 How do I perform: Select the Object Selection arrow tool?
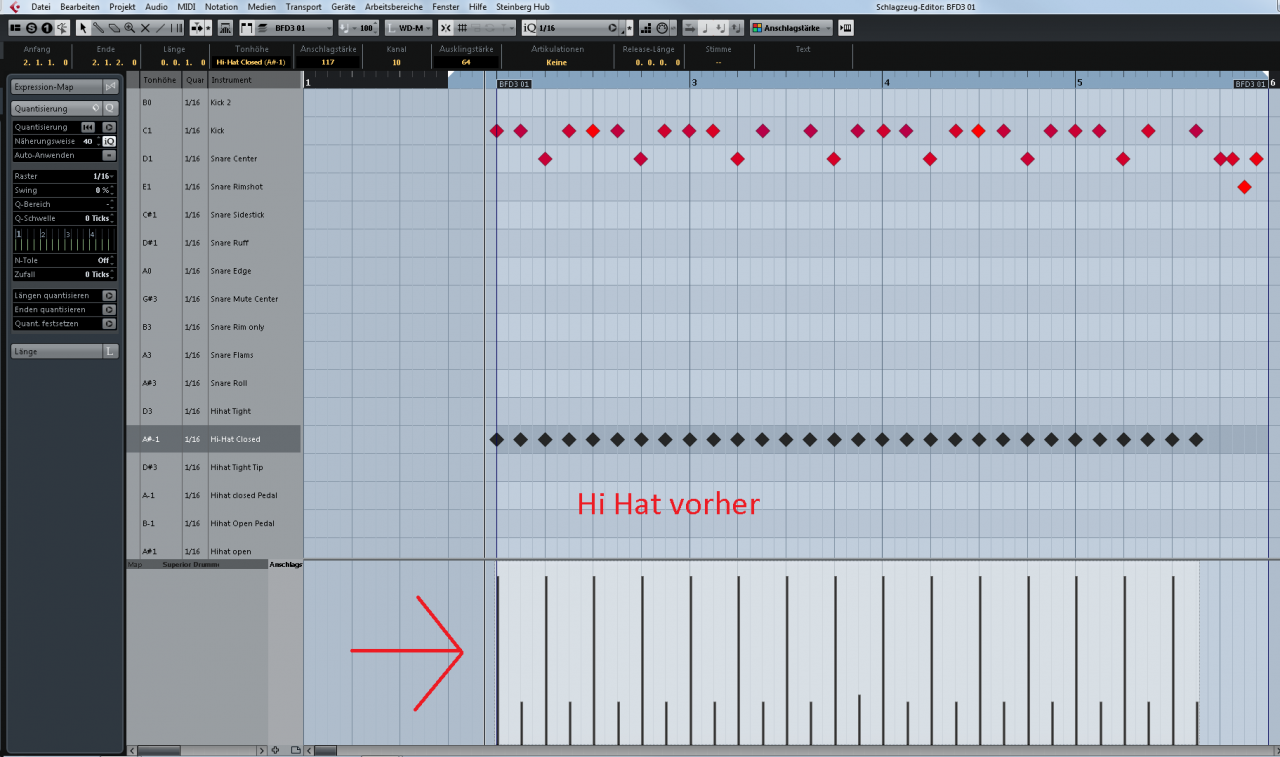click(x=83, y=28)
